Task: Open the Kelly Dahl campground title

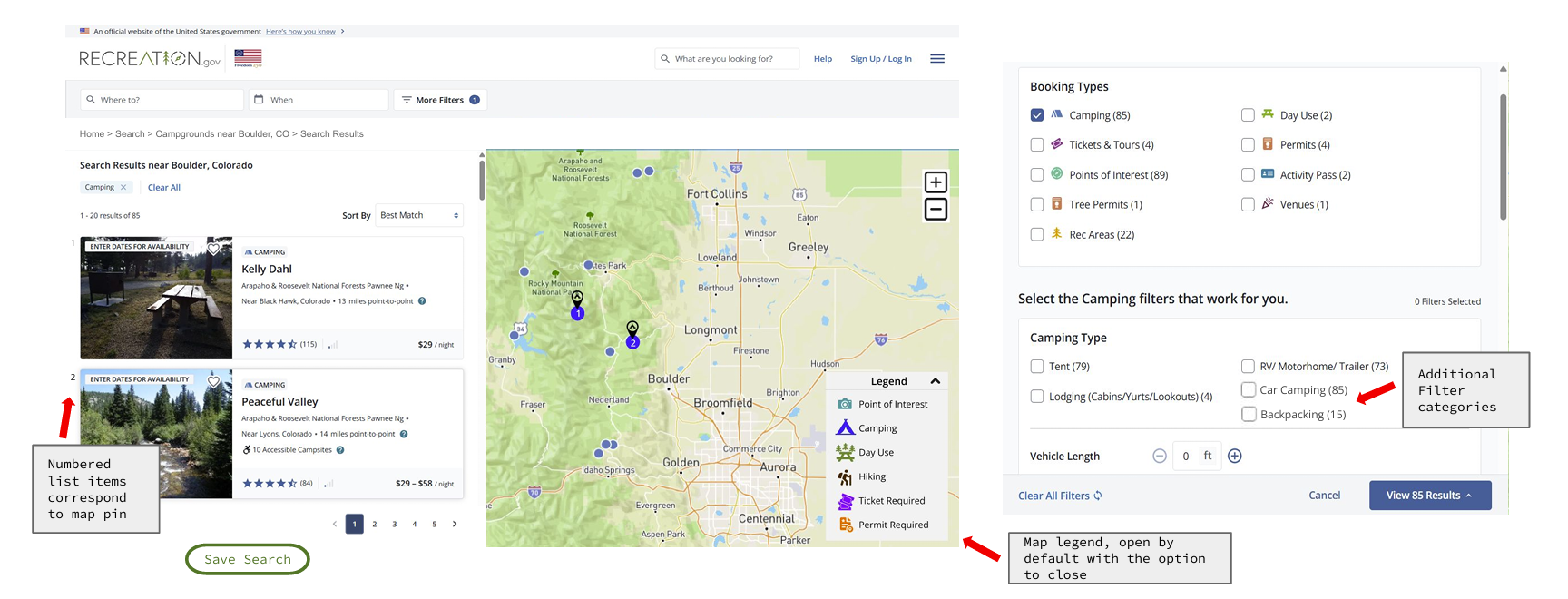Action: [267, 269]
